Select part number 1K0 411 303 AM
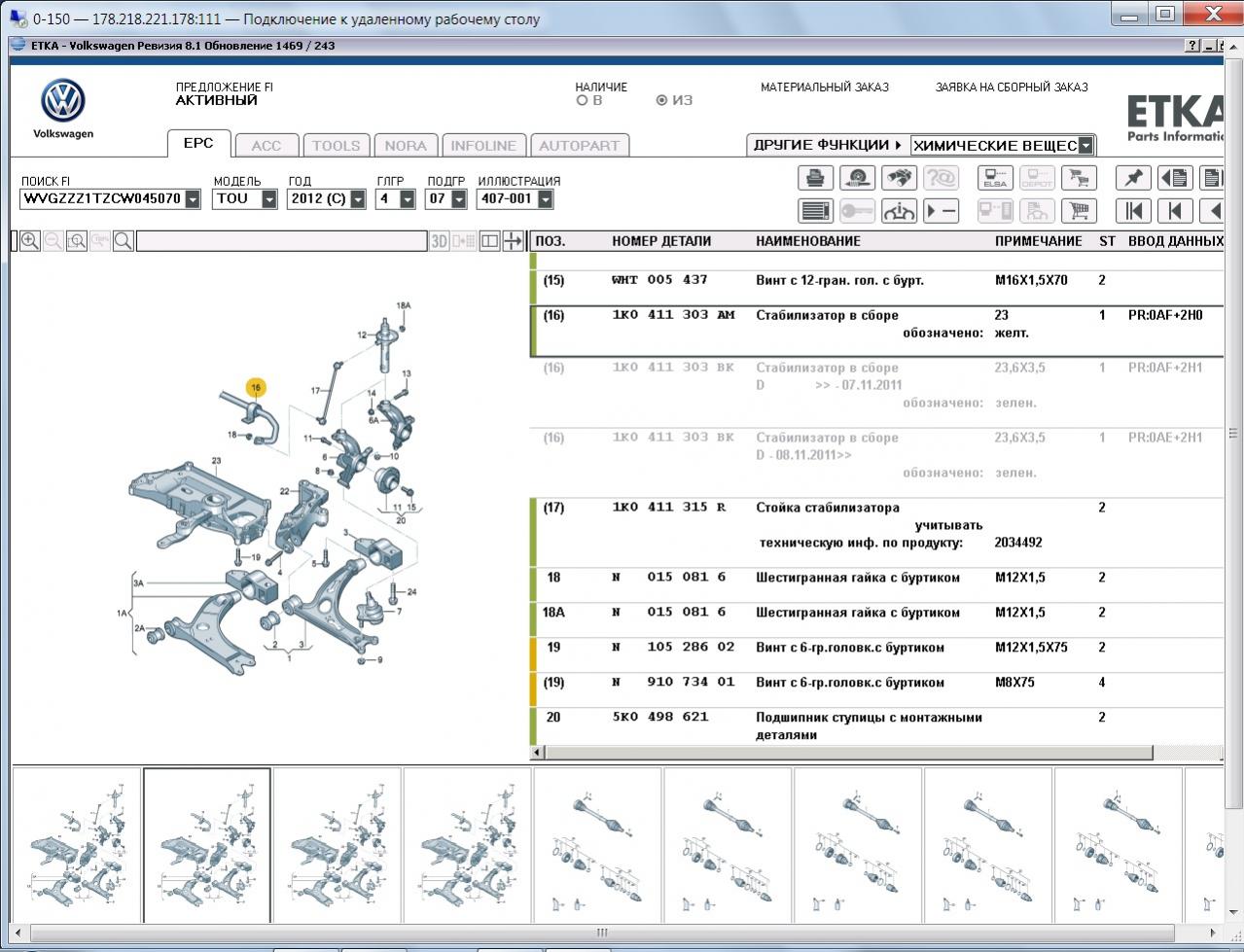Viewport: 1244px width, 952px height. point(673,315)
